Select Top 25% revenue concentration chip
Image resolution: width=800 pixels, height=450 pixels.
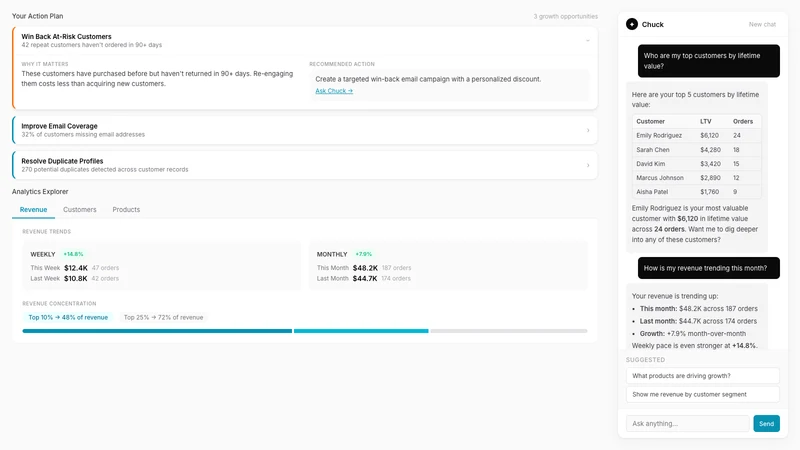coord(163,317)
